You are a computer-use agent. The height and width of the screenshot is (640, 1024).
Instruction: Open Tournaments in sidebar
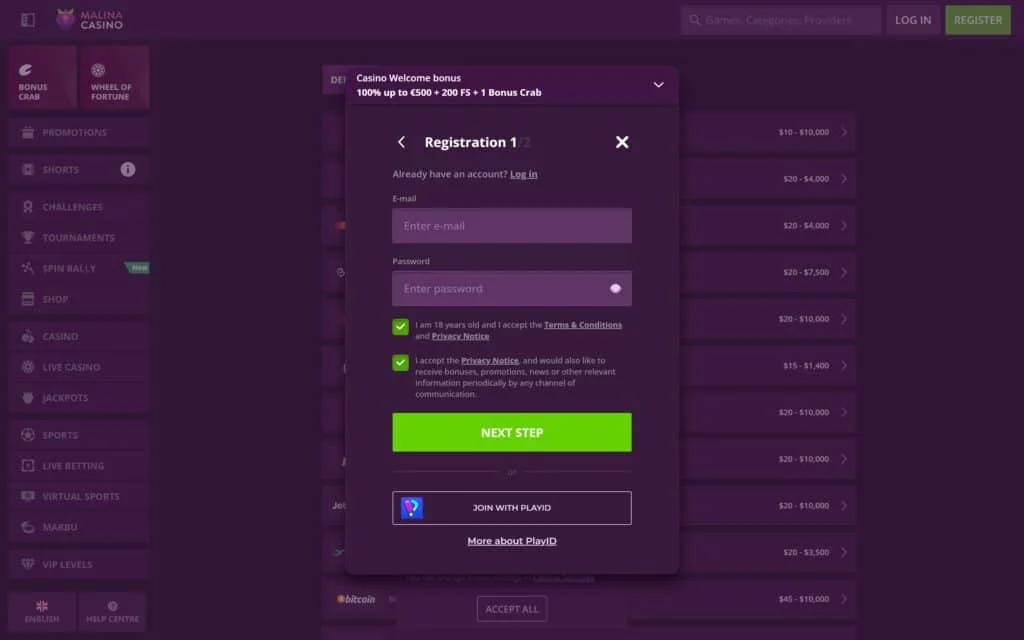(79, 238)
